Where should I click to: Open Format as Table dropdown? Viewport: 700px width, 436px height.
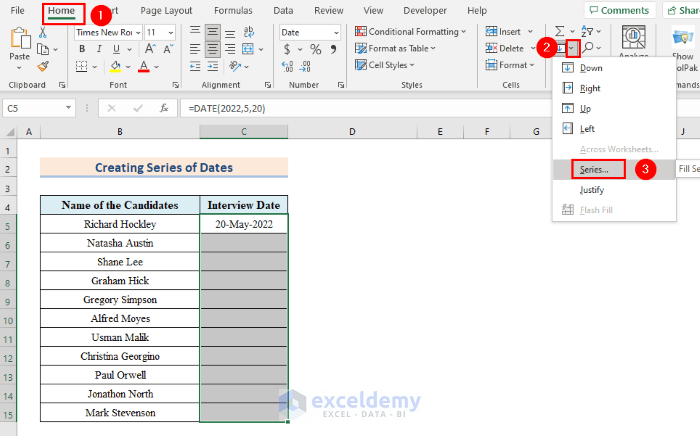pyautogui.click(x=395, y=48)
